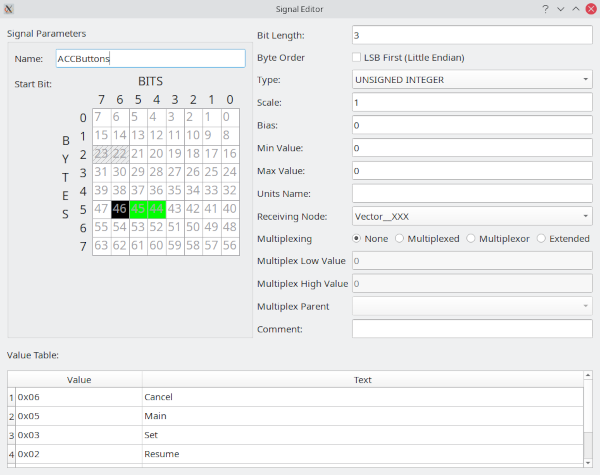
Task: Click the Bit Length input field
Action: tap(472, 35)
